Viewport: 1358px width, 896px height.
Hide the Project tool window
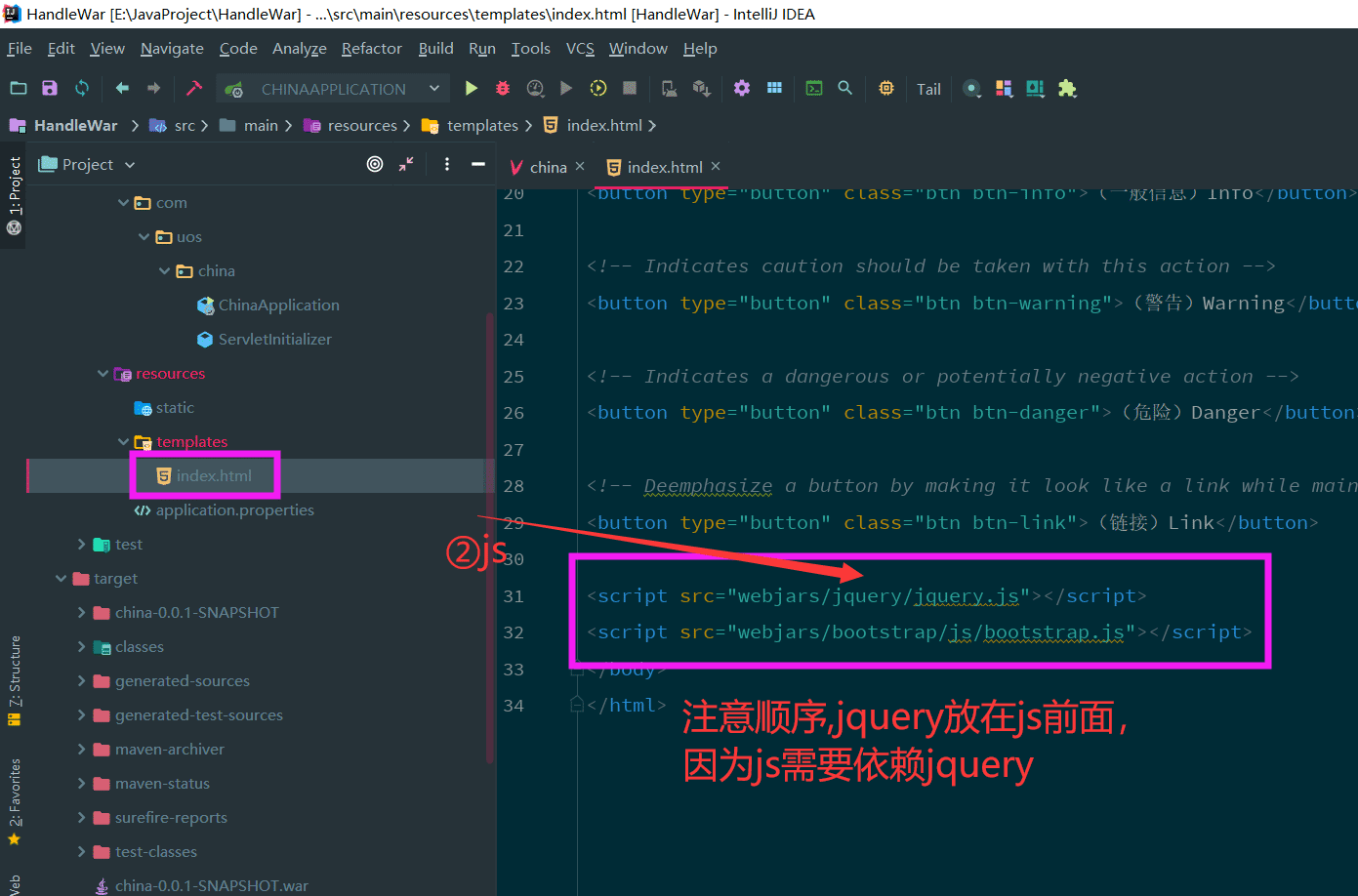coord(478,164)
